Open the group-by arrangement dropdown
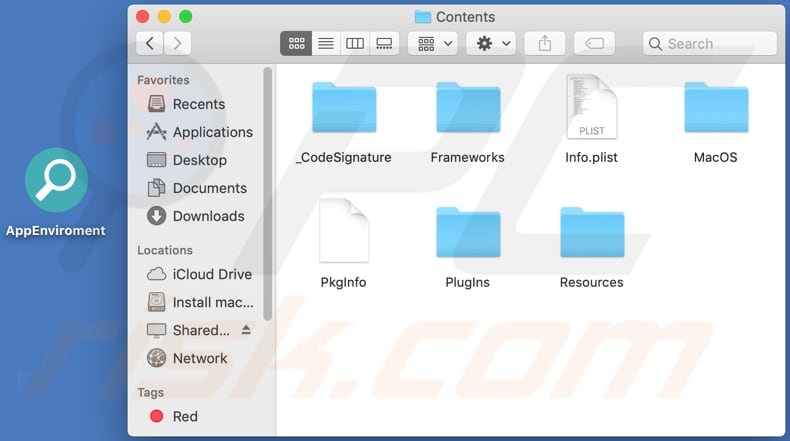The width and height of the screenshot is (790, 441). point(433,43)
